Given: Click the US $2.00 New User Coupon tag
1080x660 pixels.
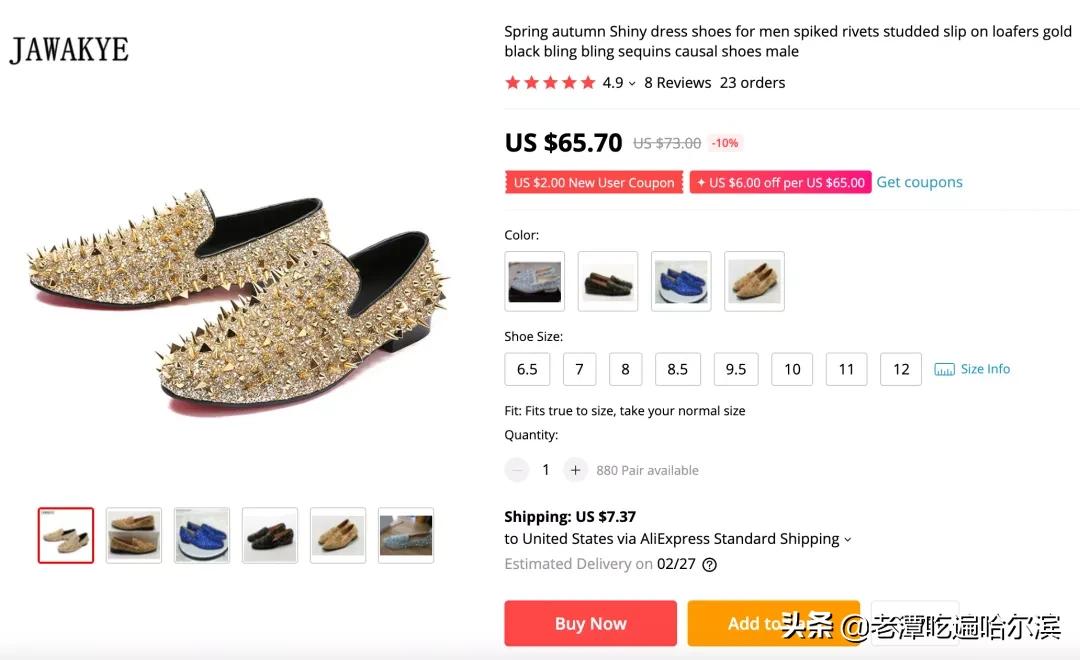Looking at the screenshot, I should pyautogui.click(x=594, y=183).
